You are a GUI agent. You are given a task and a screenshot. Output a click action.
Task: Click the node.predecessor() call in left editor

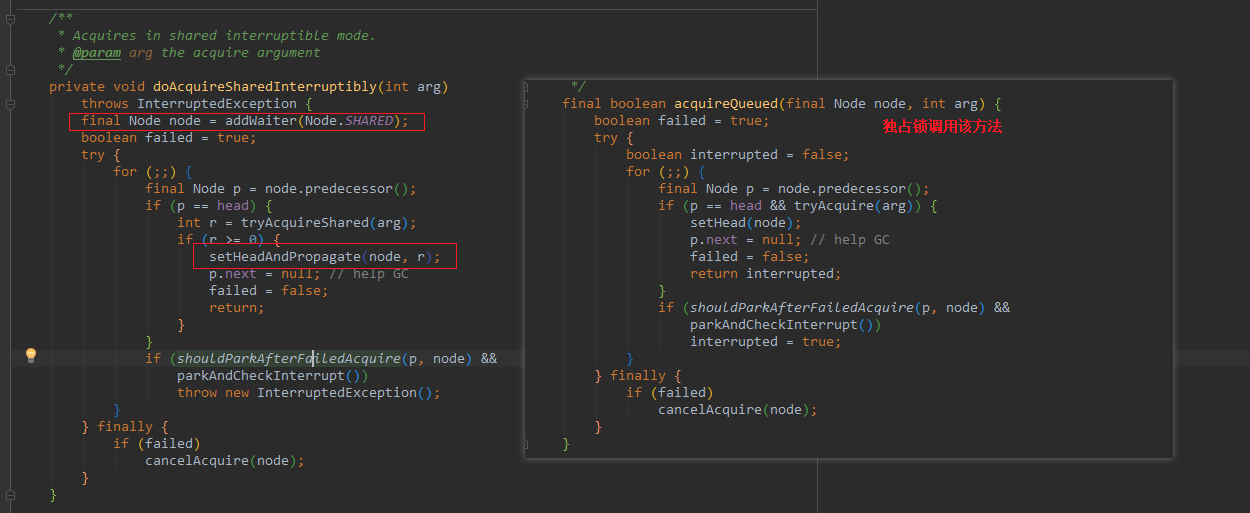point(325,189)
